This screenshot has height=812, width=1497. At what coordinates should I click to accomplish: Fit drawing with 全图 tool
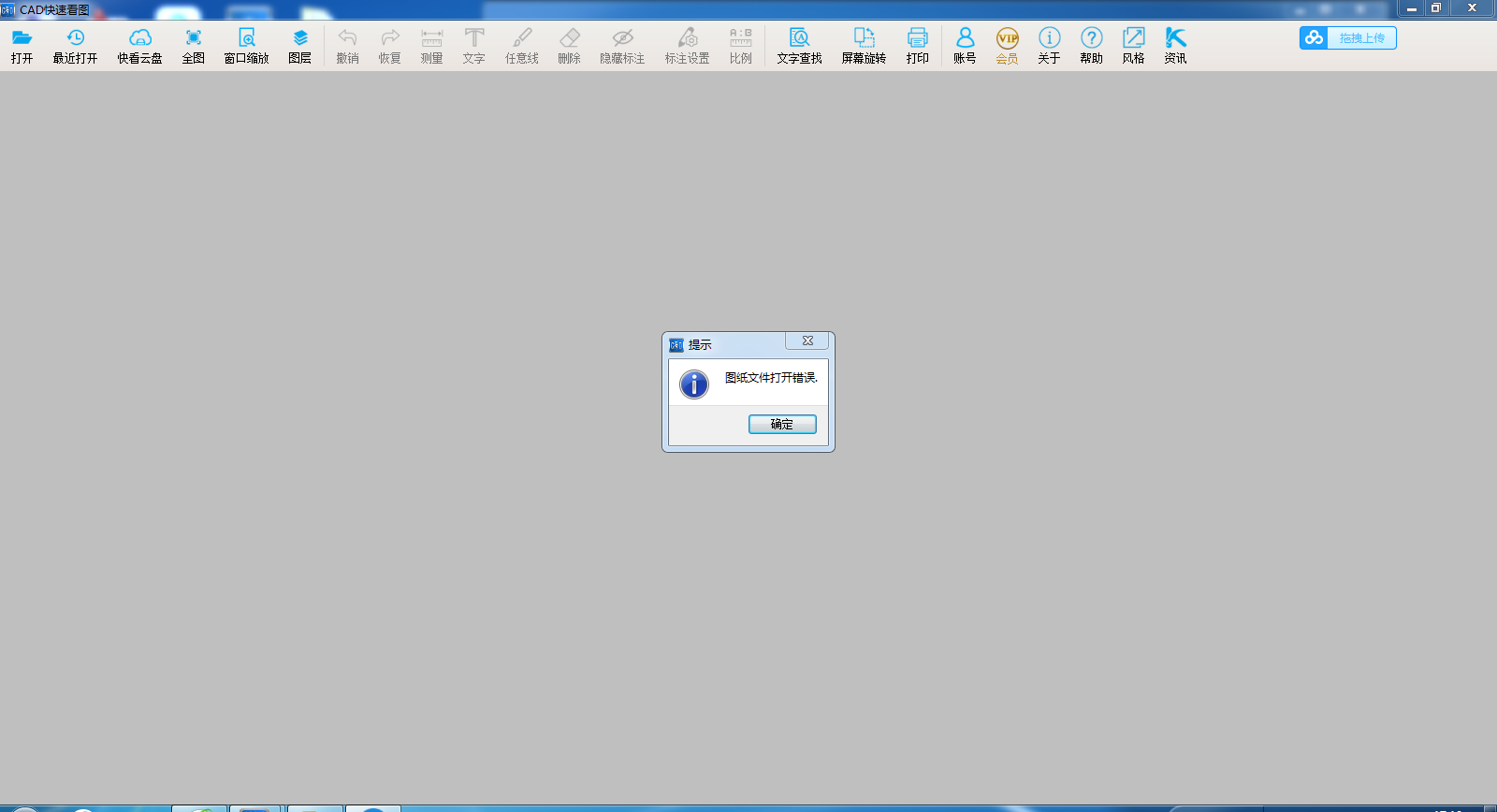(194, 46)
